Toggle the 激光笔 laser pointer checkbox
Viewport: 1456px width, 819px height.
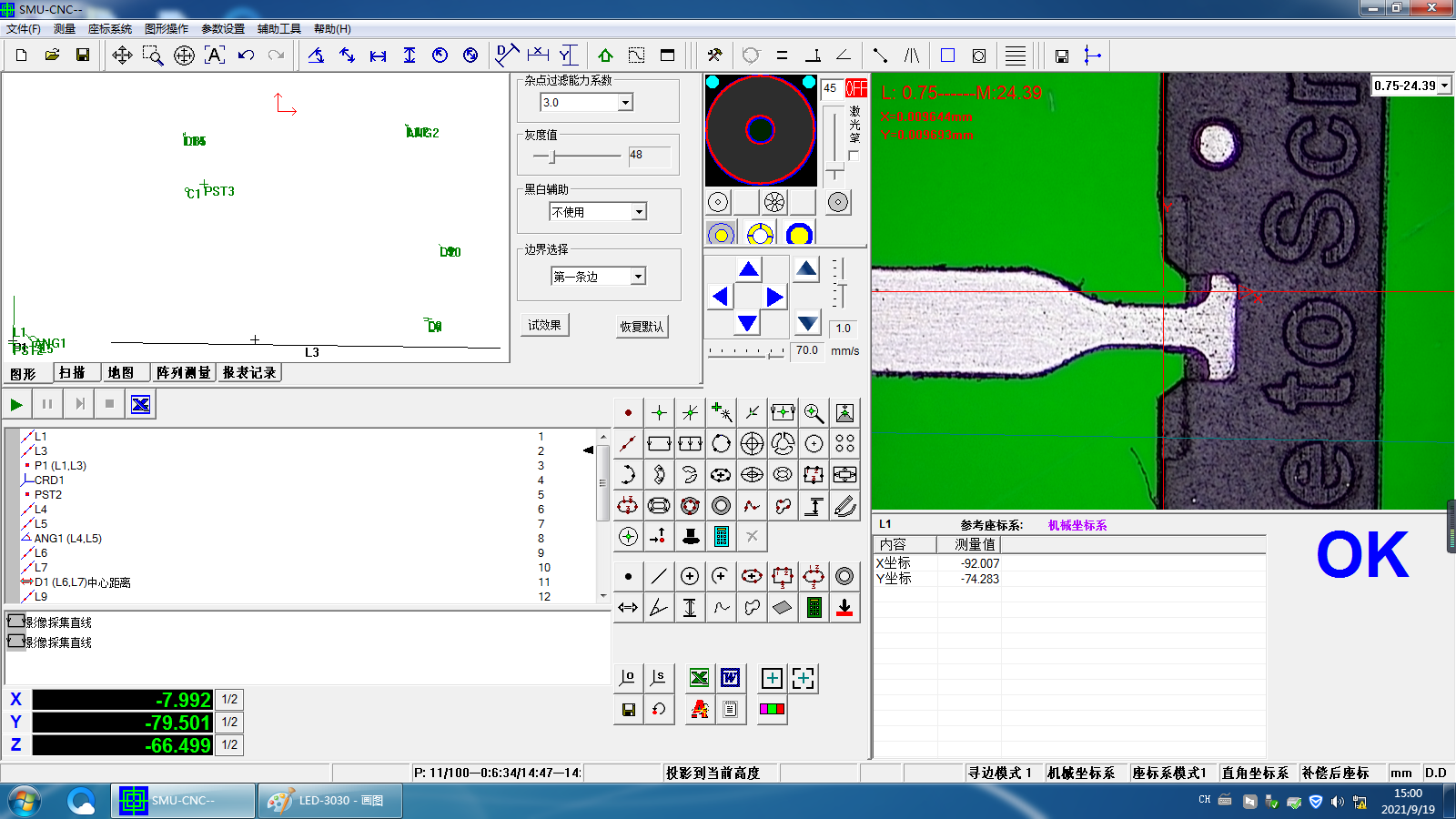854,156
